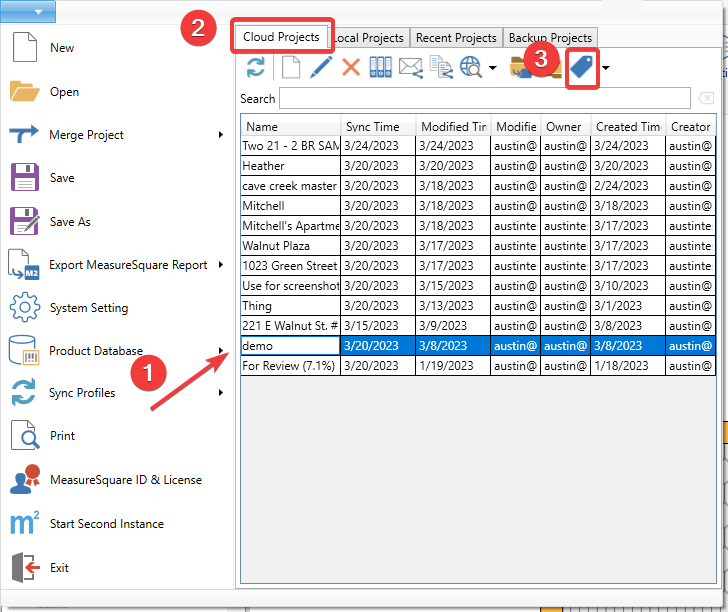Open dropdown arrow beside globe search icon
Viewport: 728px width, 612px height.
[x=493, y=68]
